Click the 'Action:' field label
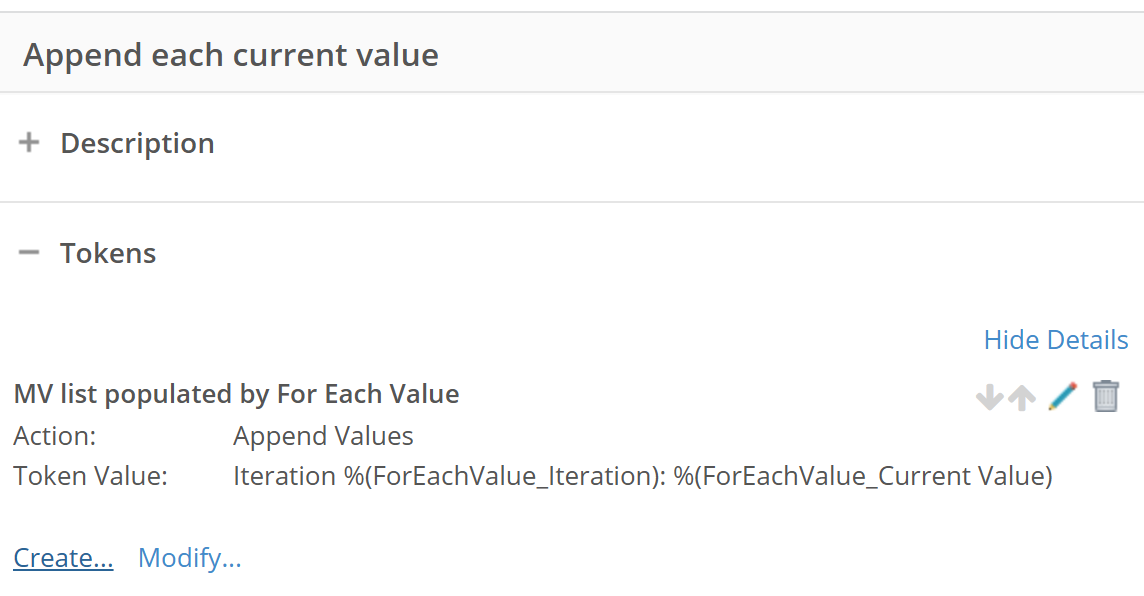Viewport: 1144px width, 596px height. click(55, 436)
